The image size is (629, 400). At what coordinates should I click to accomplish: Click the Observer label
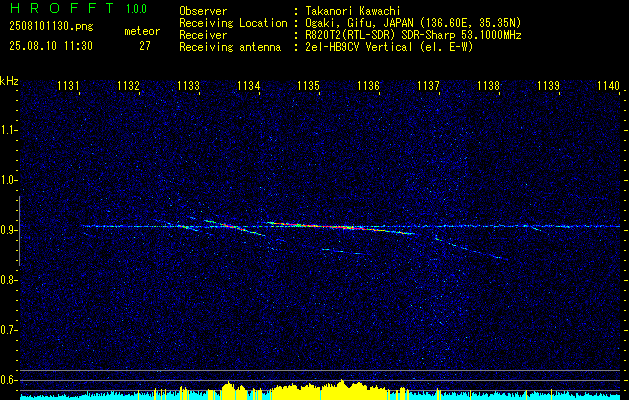click(203, 11)
